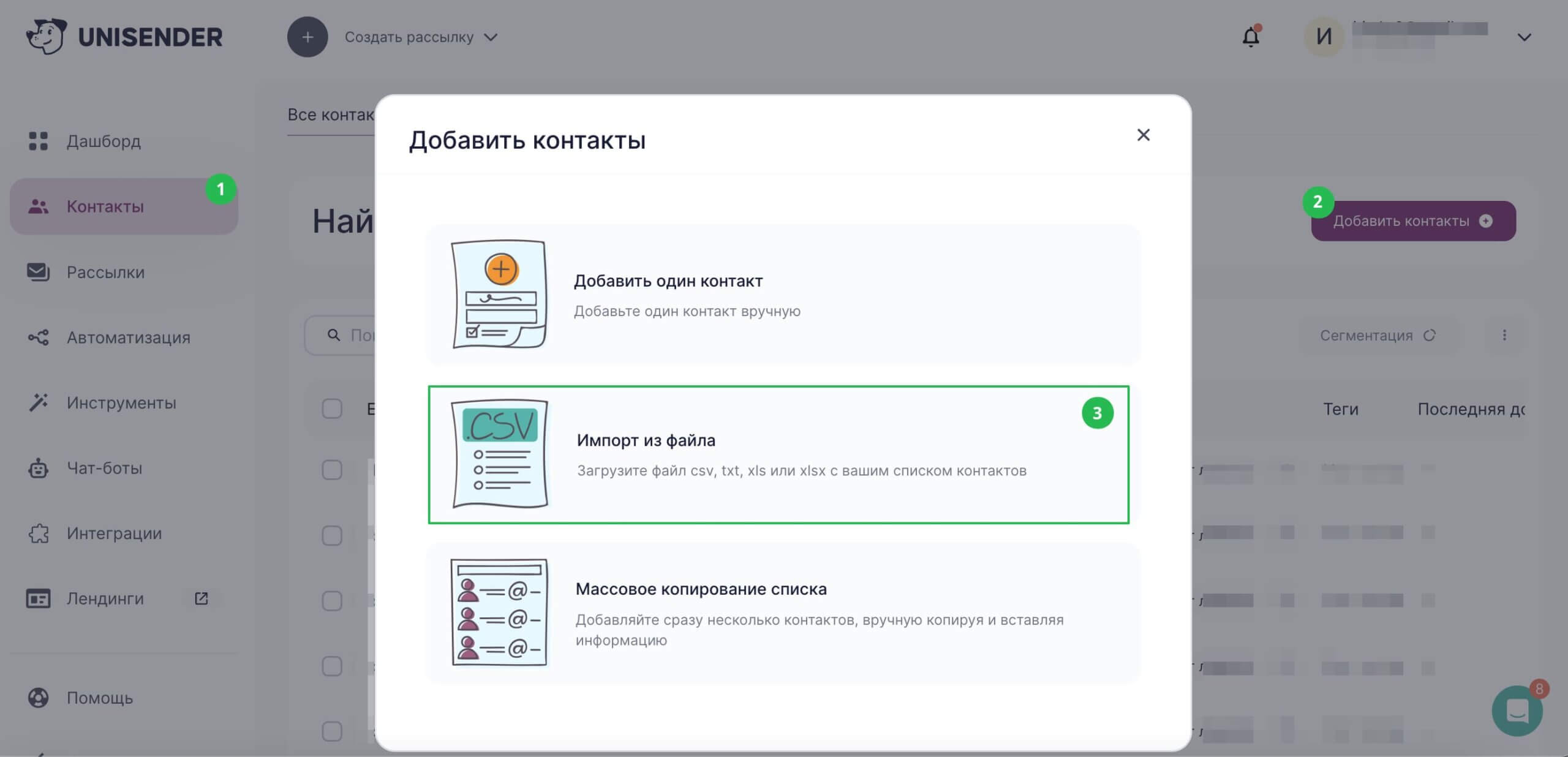Click the external link icon beside Лендинги
This screenshot has width=1568, height=757.
pos(201,598)
